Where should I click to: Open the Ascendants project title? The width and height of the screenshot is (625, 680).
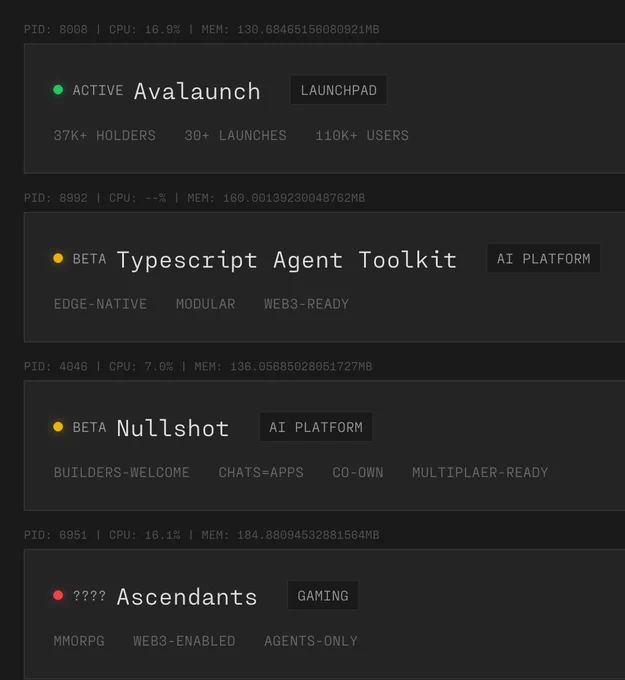click(187, 597)
